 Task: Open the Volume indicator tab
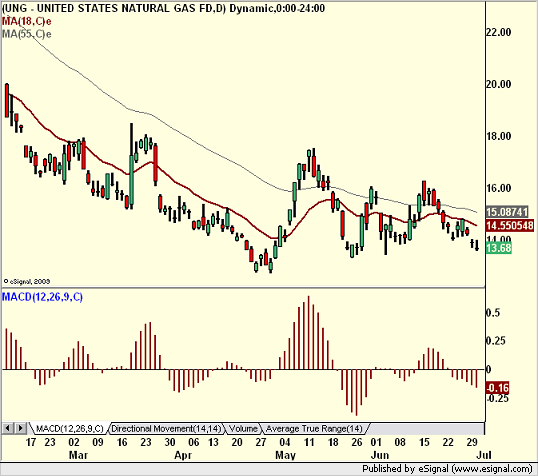[243, 429]
